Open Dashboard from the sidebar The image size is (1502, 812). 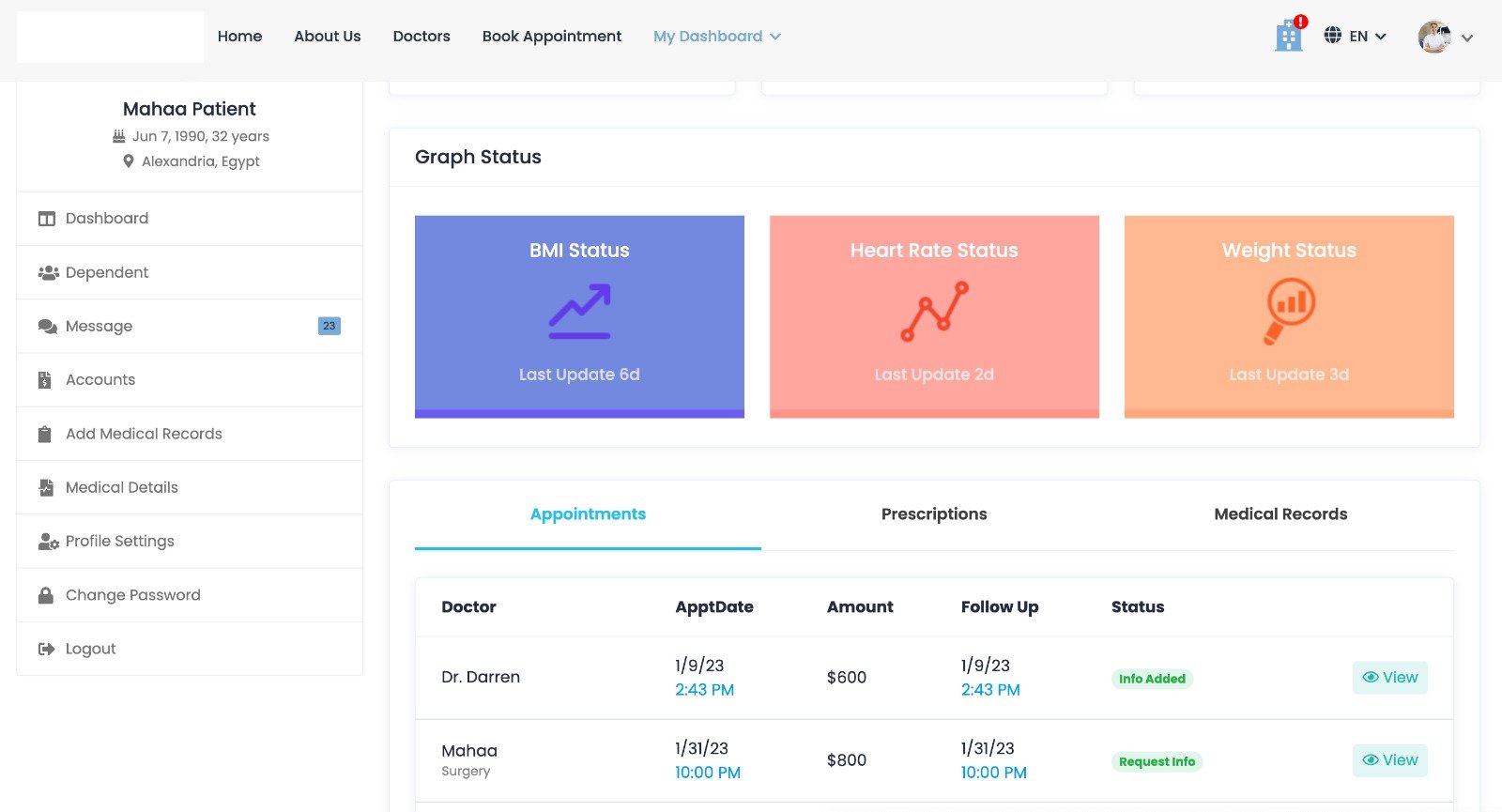190,219
